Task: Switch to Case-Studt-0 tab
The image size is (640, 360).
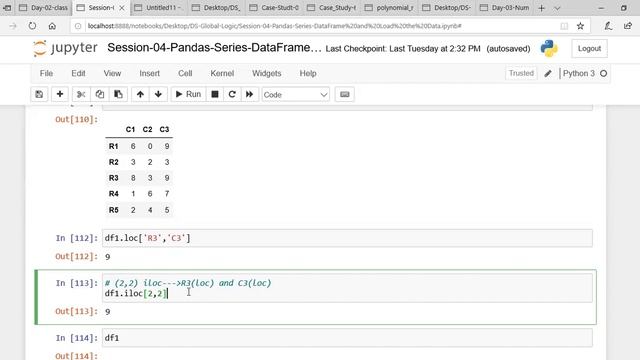Action: click(x=274, y=8)
